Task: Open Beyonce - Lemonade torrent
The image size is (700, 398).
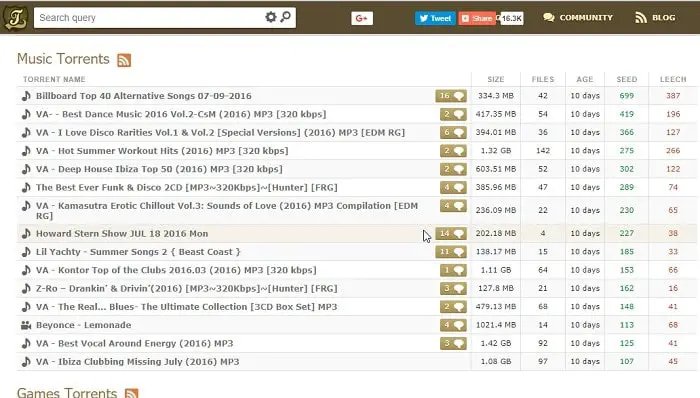Action: 83,325
